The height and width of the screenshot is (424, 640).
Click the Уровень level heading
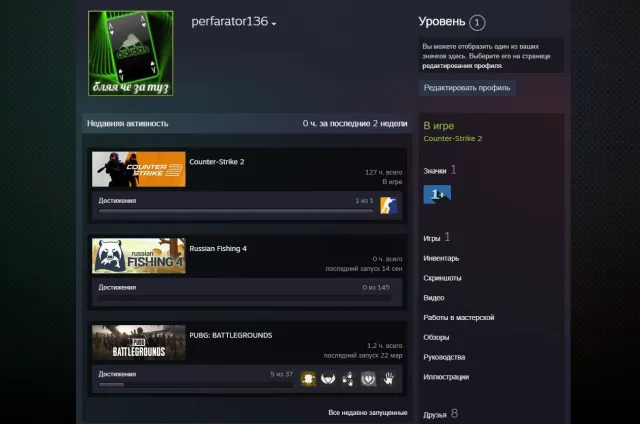[x=442, y=22]
